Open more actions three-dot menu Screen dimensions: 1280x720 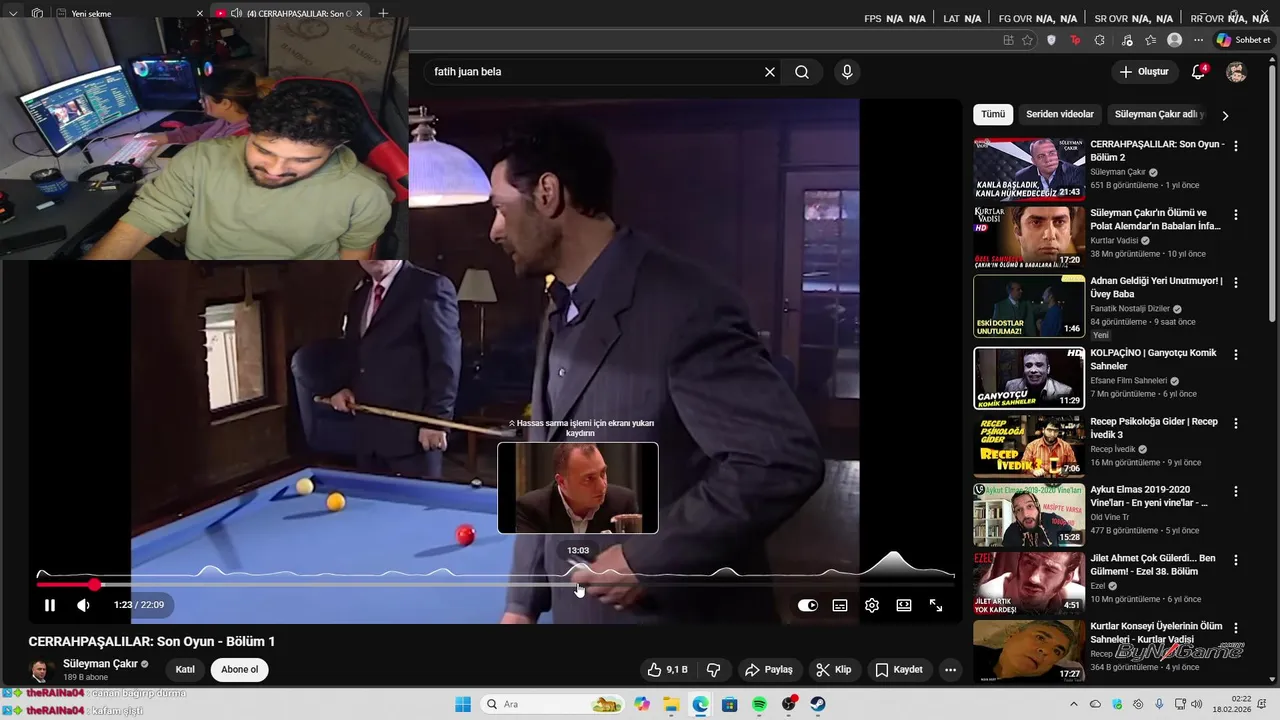pyautogui.click(x=950, y=670)
